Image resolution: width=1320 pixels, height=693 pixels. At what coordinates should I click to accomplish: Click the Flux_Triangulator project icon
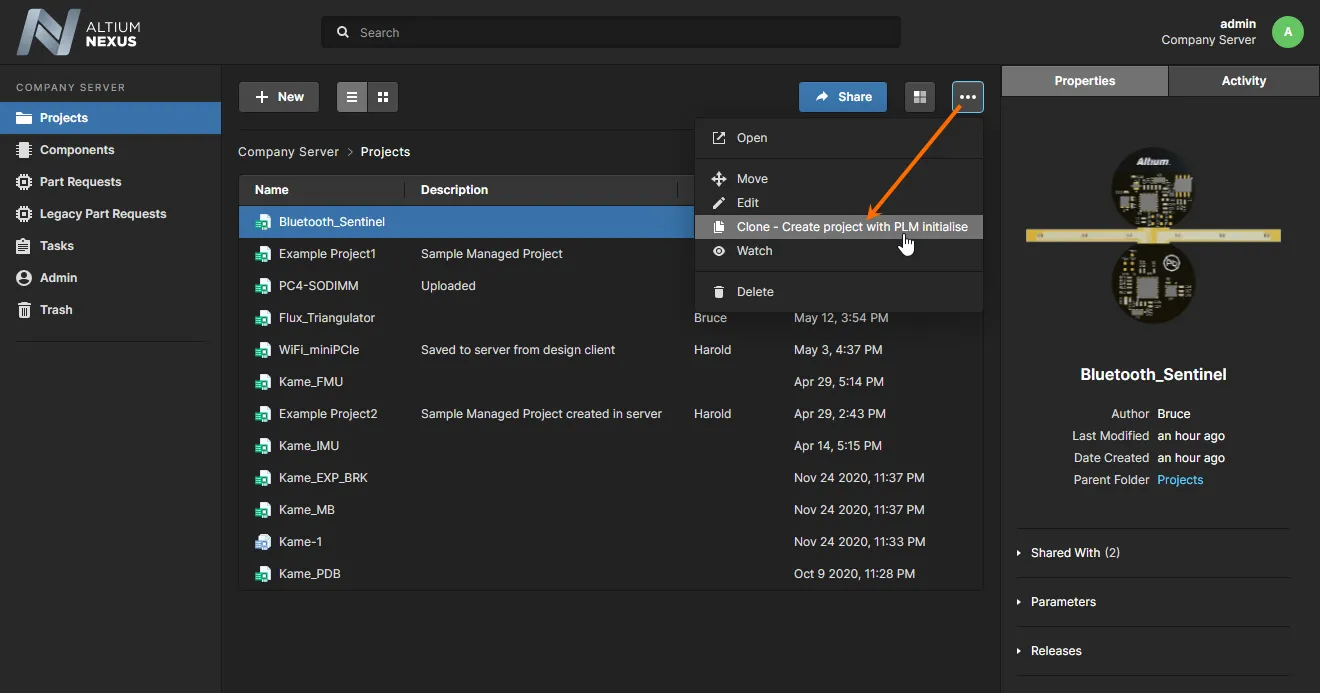(x=263, y=318)
